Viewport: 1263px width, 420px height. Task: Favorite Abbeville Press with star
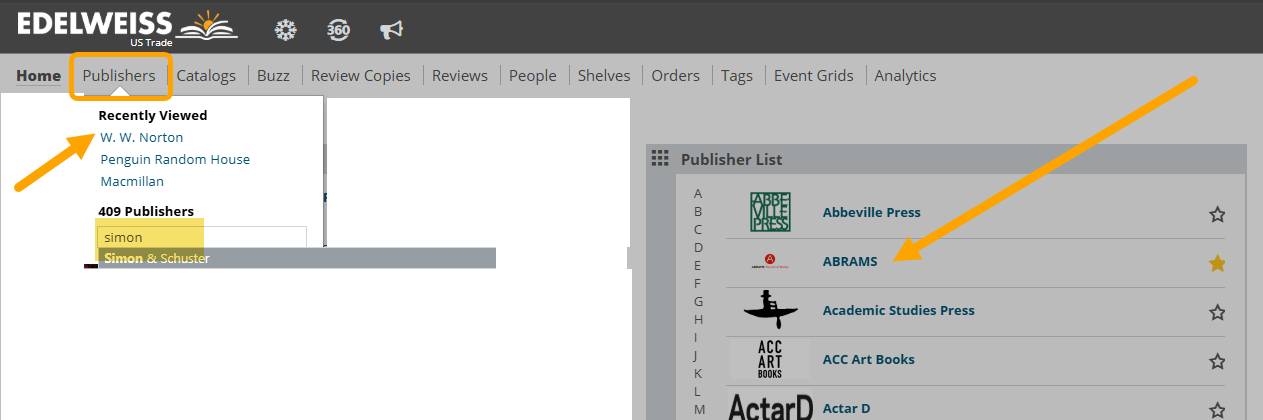coord(1217,214)
